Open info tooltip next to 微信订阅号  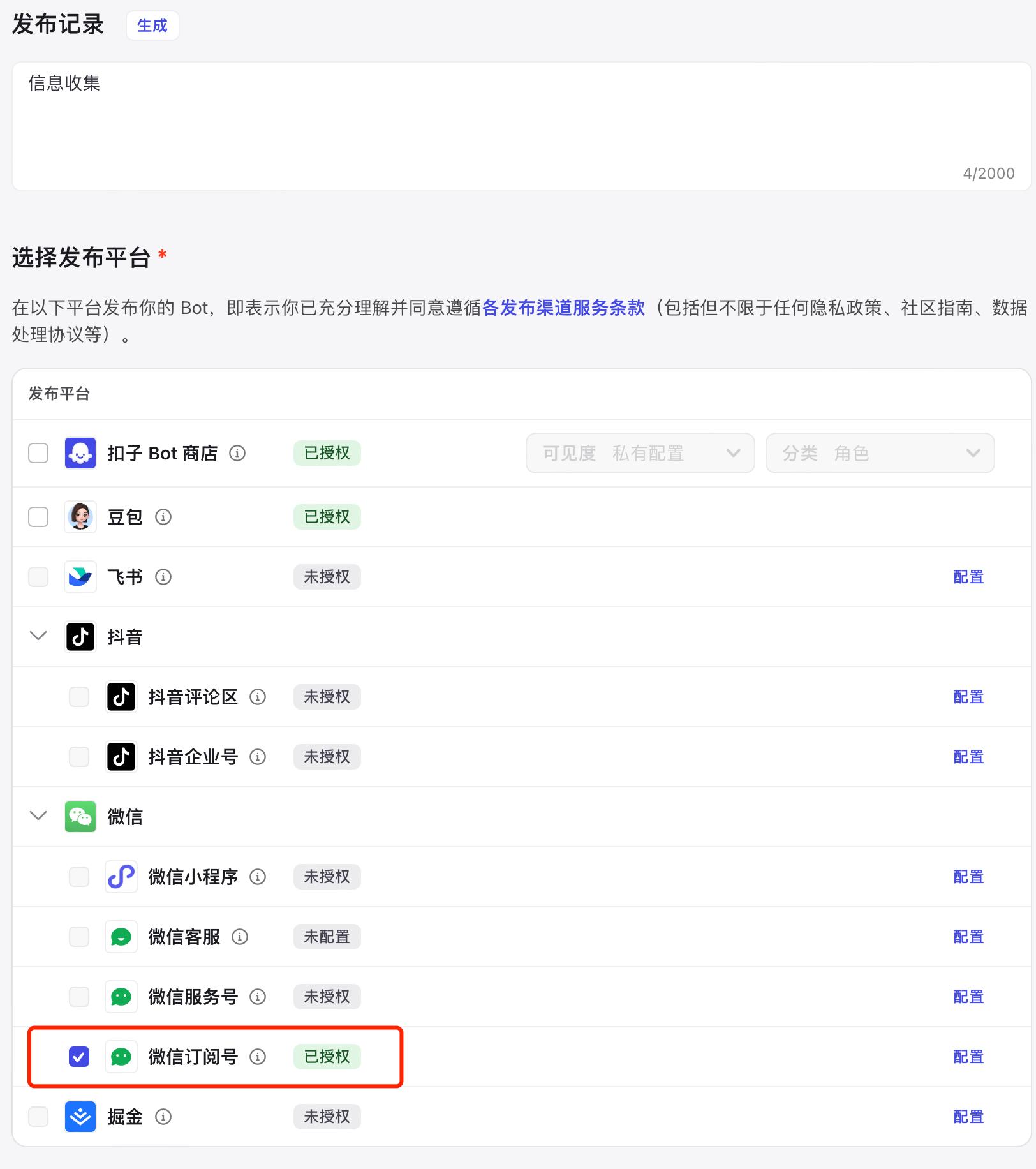coord(258,1057)
